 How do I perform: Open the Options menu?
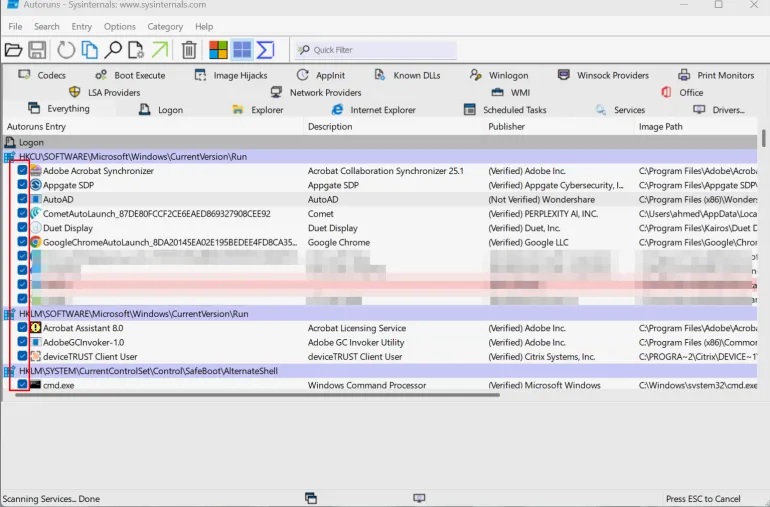[120, 27]
